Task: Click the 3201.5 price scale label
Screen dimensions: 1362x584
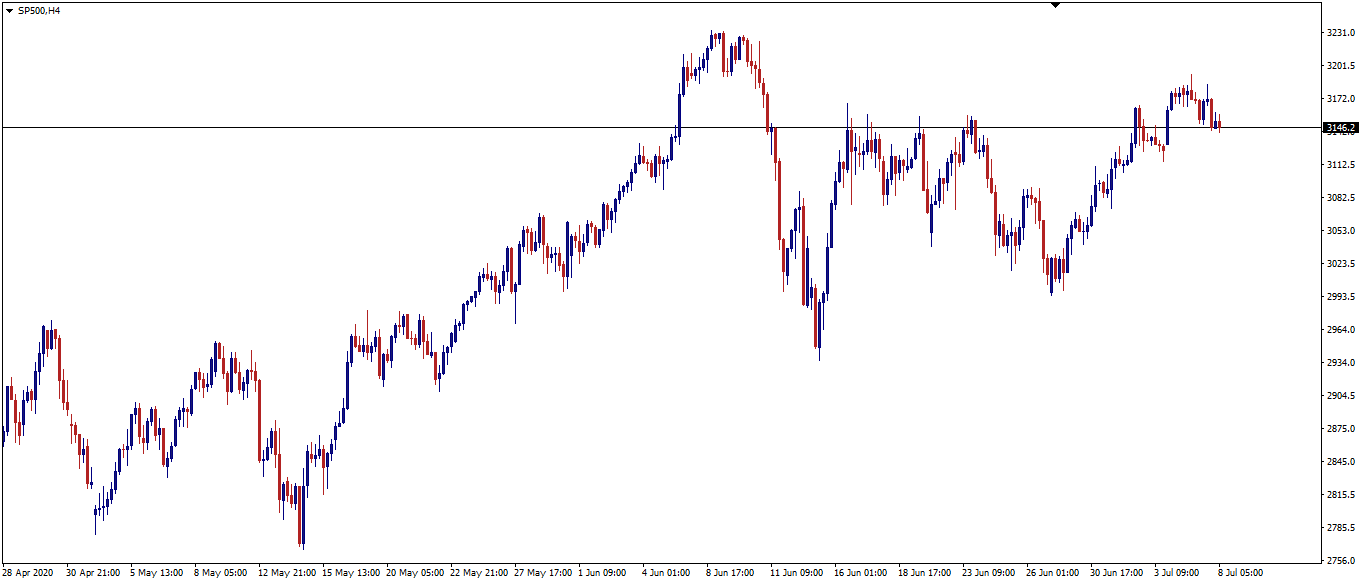Action: pyautogui.click(x=1340, y=66)
